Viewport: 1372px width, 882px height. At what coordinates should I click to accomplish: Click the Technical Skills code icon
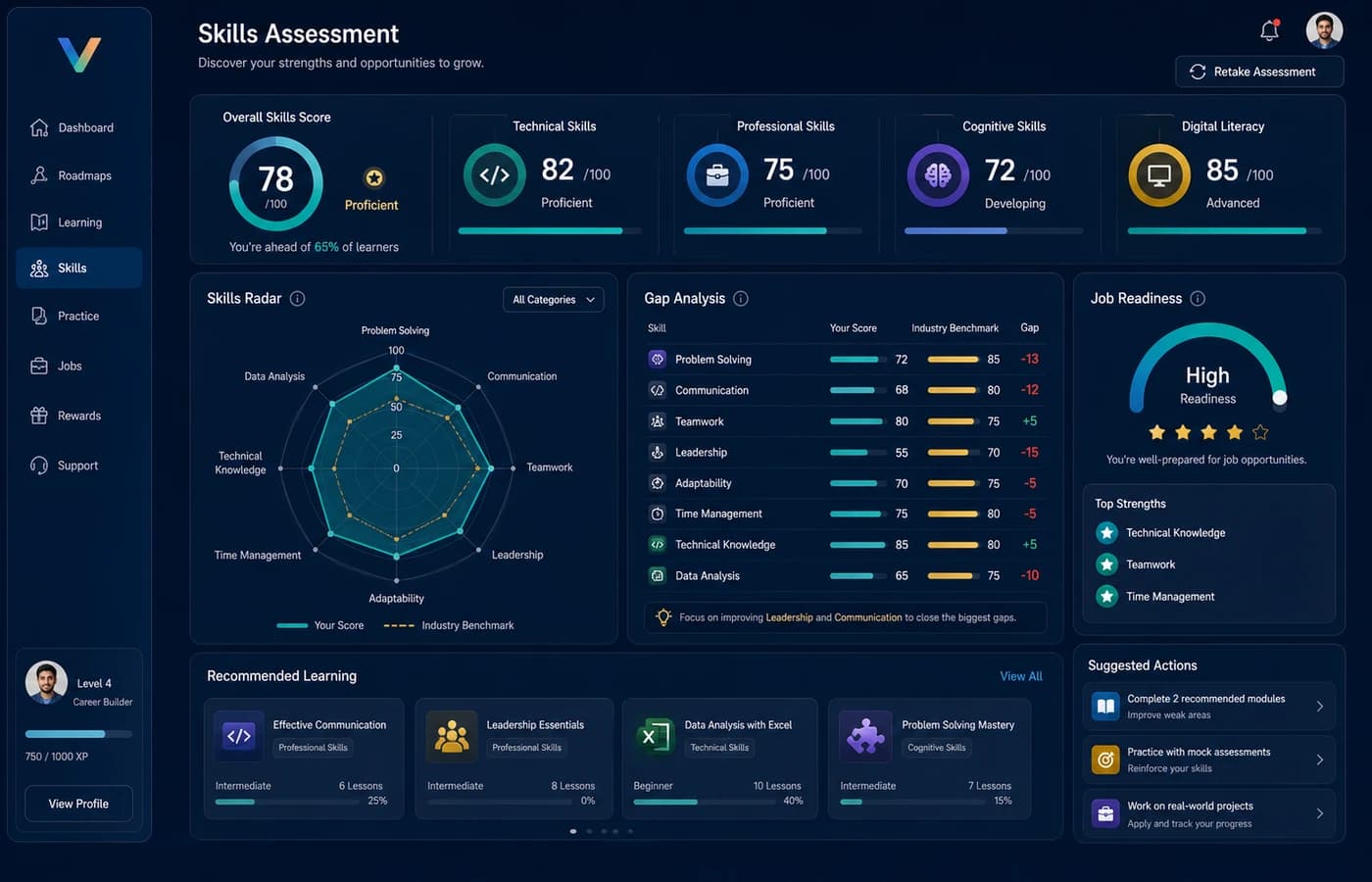click(x=494, y=175)
